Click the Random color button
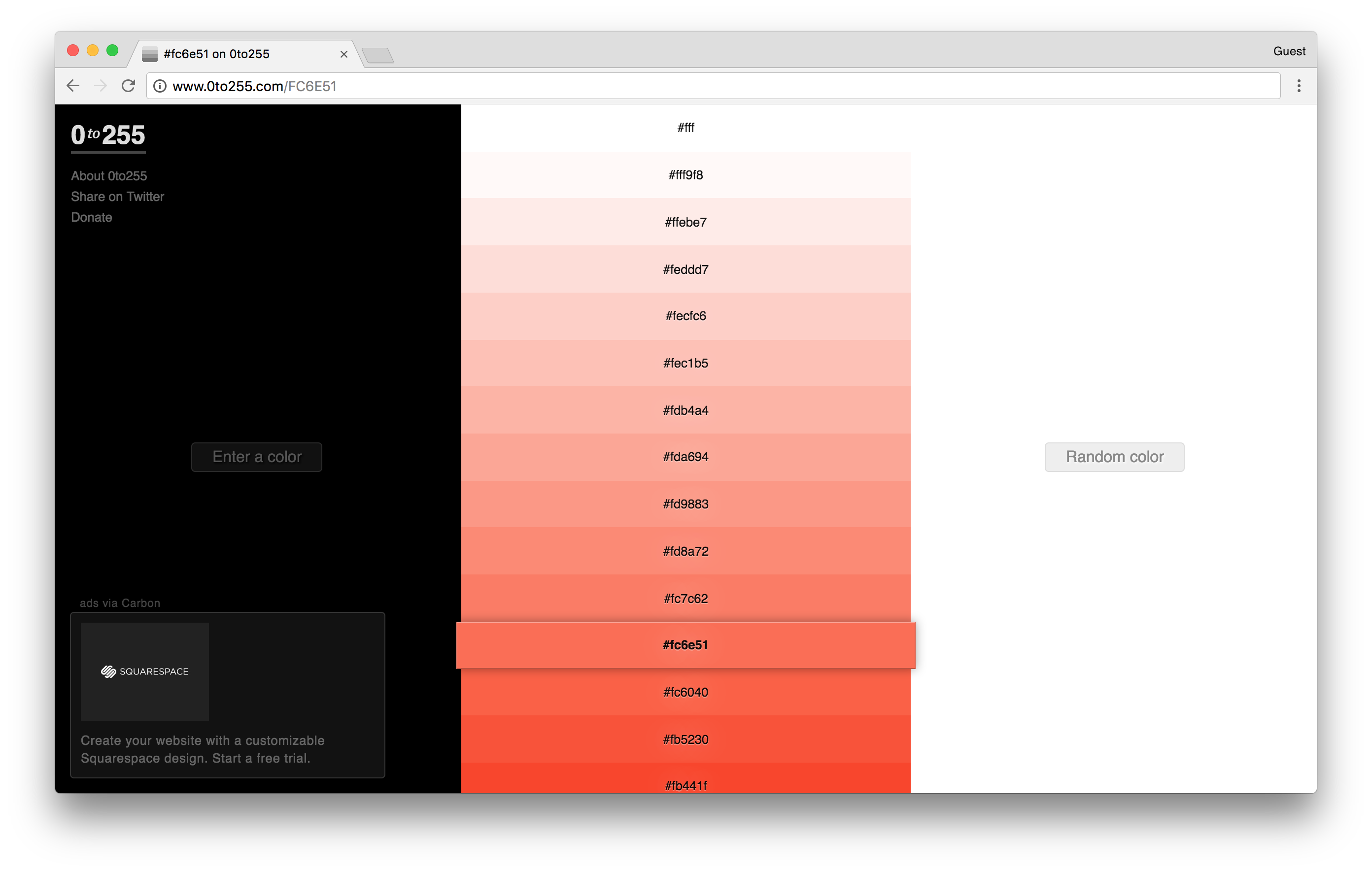This screenshot has height=872, width=1372. [x=1114, y=457]
